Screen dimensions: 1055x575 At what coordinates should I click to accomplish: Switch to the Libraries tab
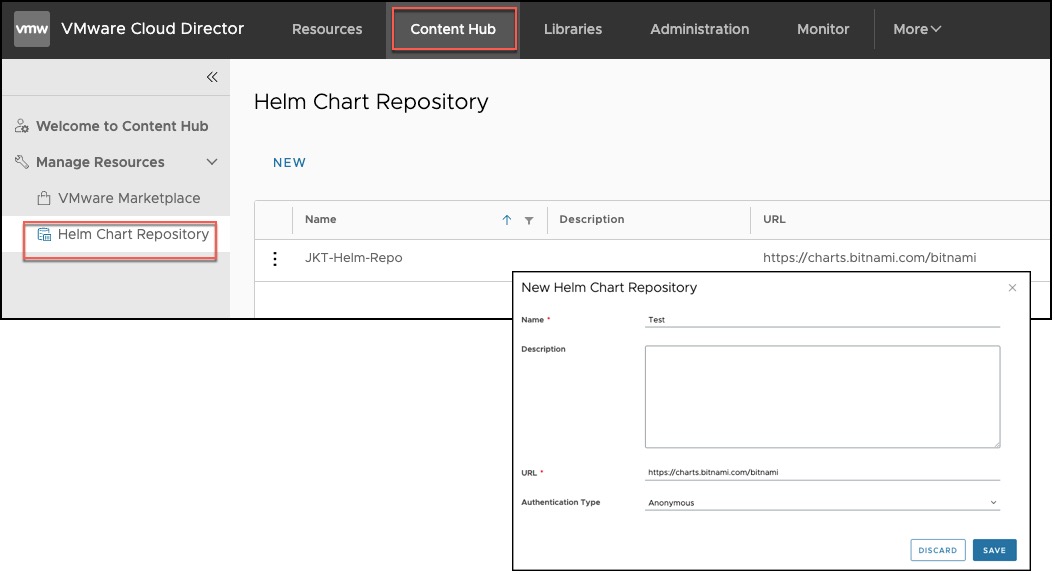click(573, 29)
